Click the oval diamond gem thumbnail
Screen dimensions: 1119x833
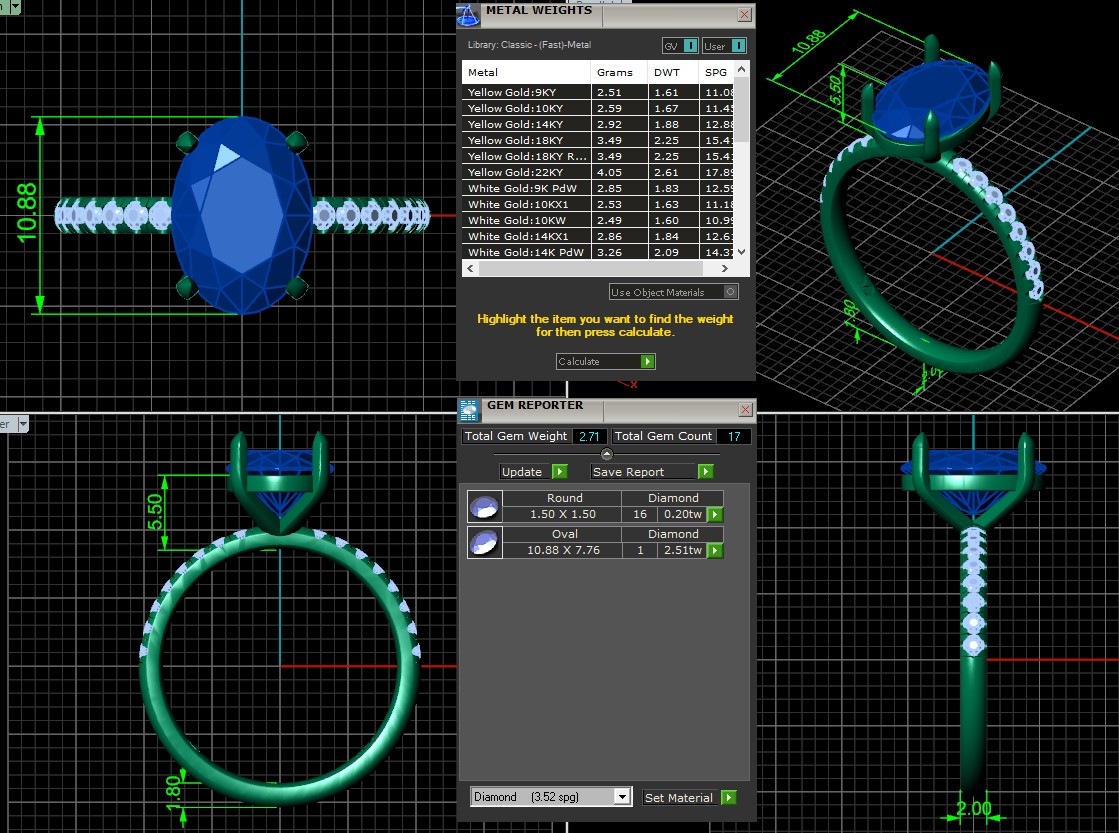tap(484, 542)
